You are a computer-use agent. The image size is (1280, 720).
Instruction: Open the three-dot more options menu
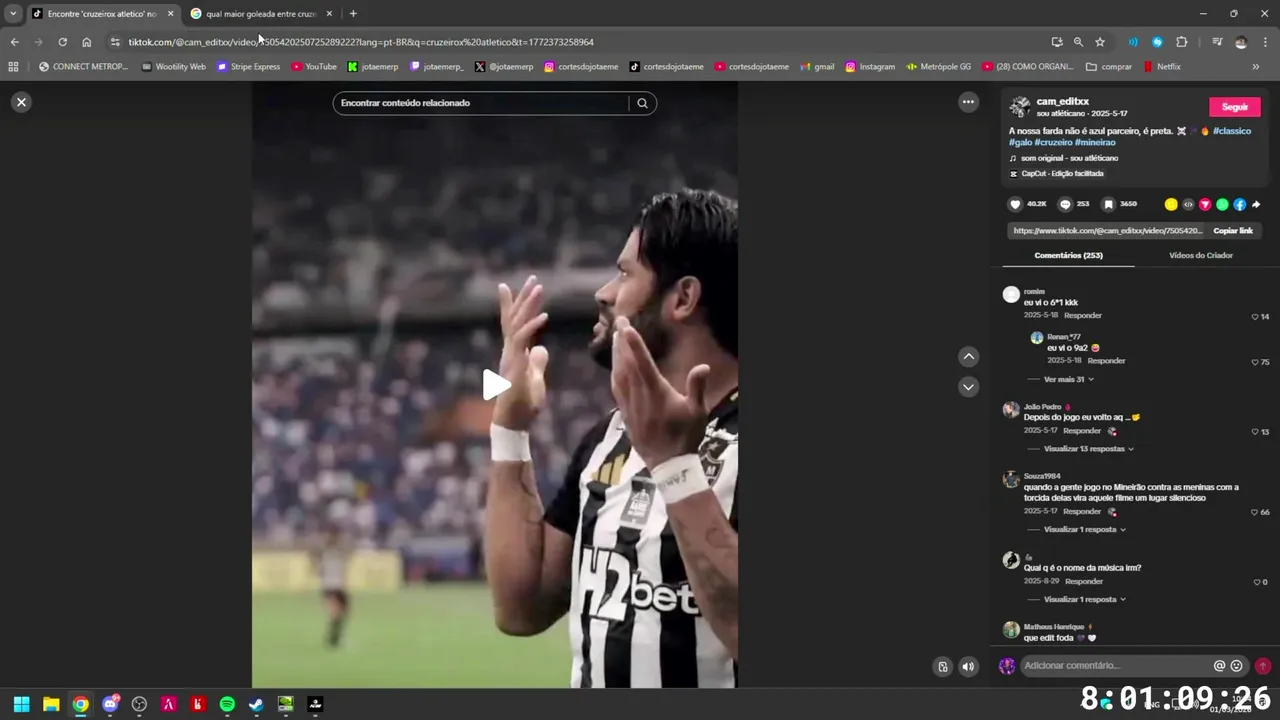[x=968, y=102]
